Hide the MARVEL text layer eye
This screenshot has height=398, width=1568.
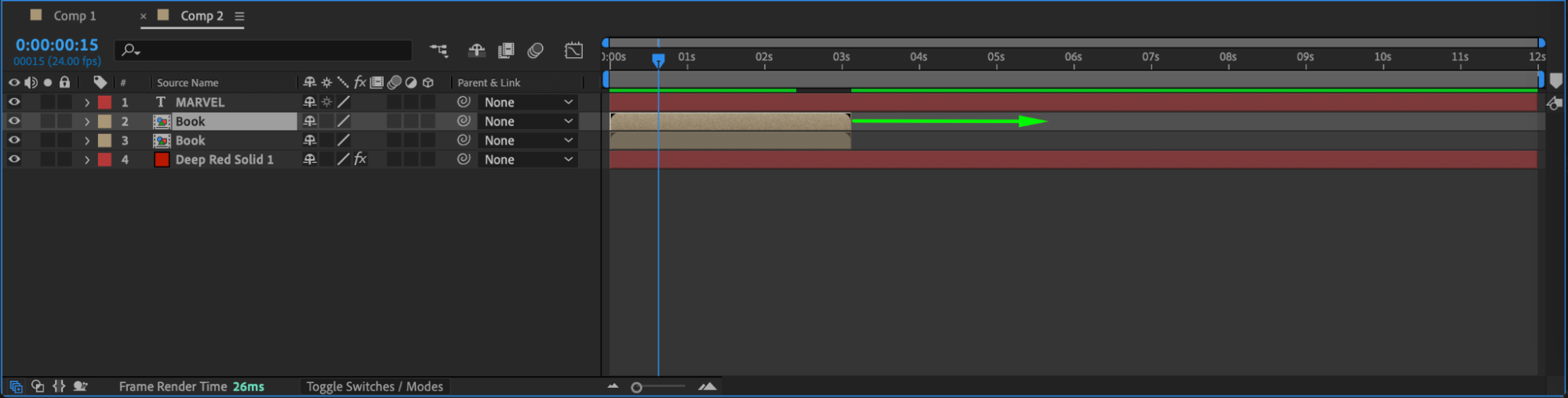click(x=14, y=102)
